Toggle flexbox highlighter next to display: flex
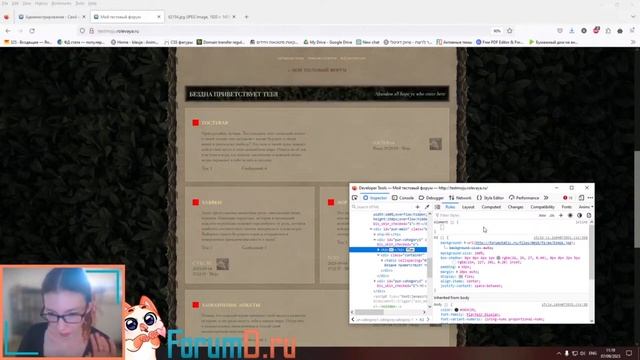640x360 pixels. 461,276
